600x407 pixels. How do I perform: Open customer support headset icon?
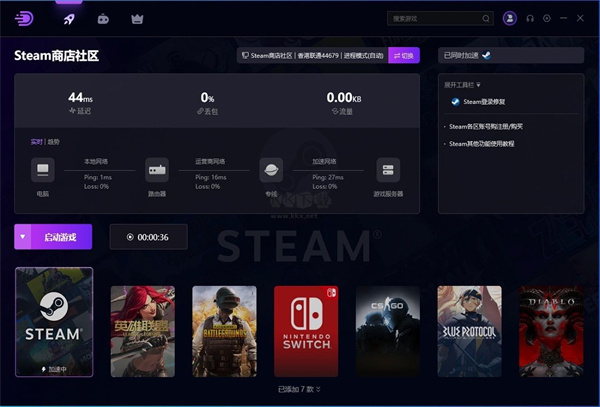pos(530,18)
